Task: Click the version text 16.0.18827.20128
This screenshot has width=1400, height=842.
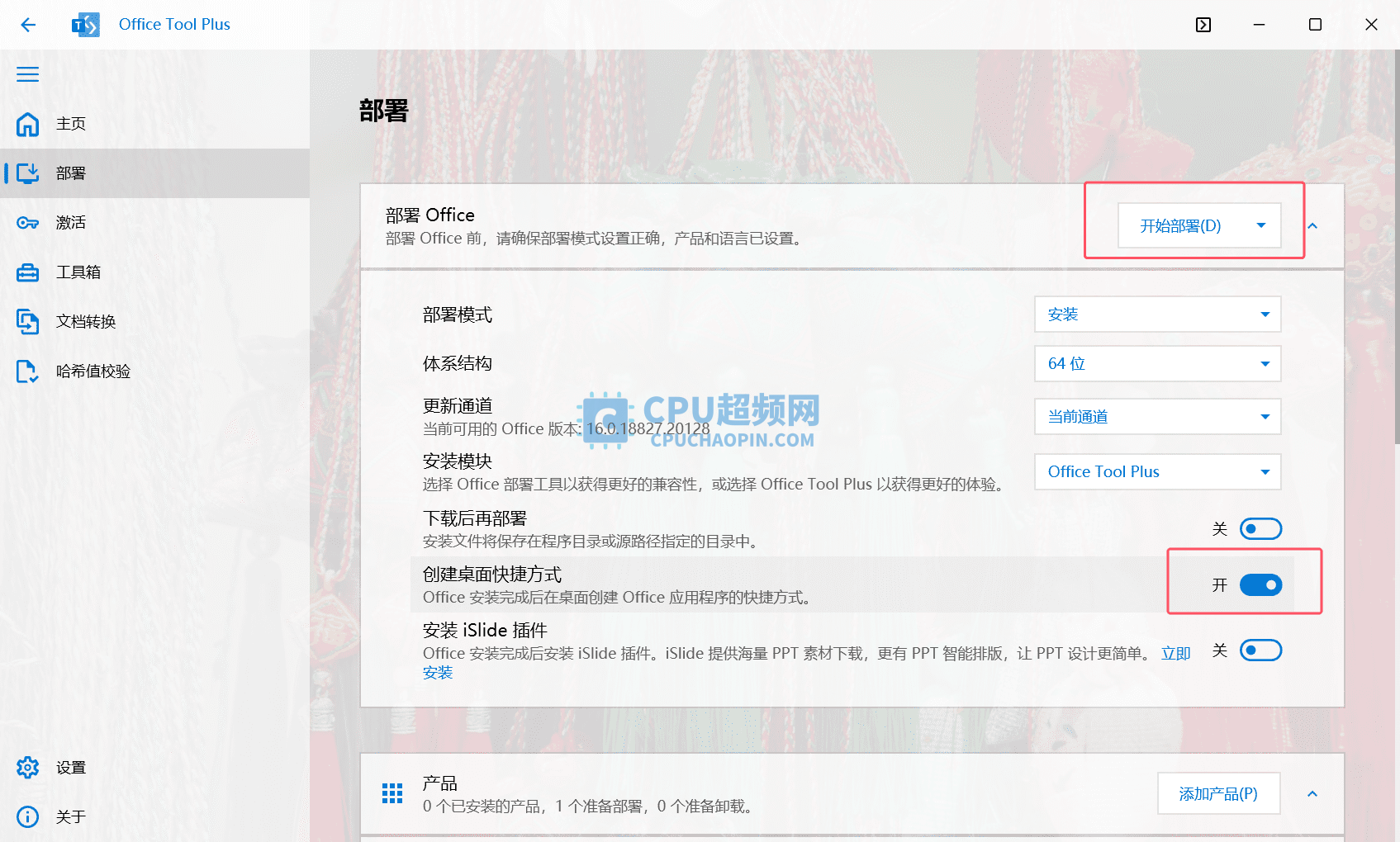Action: point(648,429)
